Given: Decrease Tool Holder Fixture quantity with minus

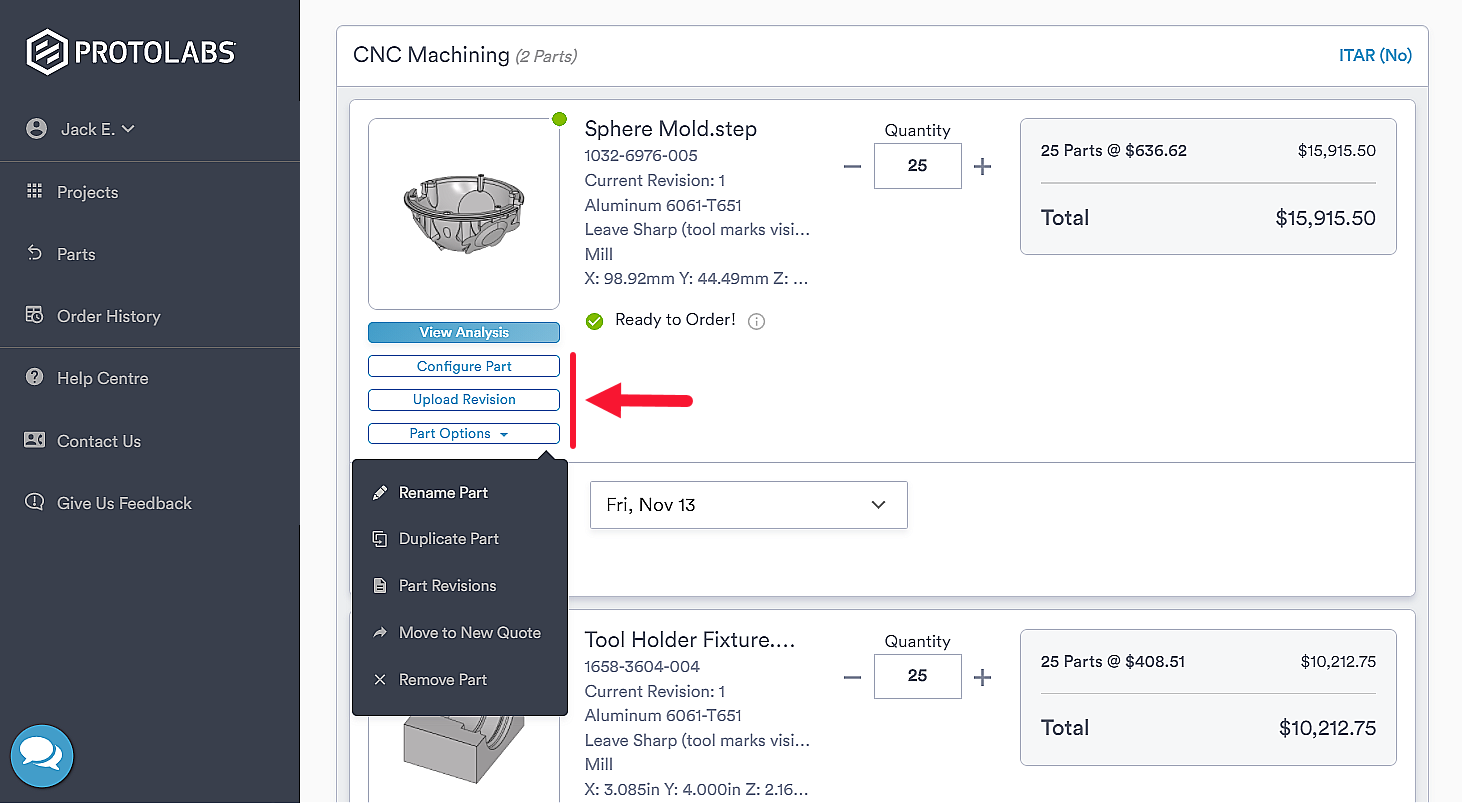Looking at the screenshot, I should click(852, 677).
